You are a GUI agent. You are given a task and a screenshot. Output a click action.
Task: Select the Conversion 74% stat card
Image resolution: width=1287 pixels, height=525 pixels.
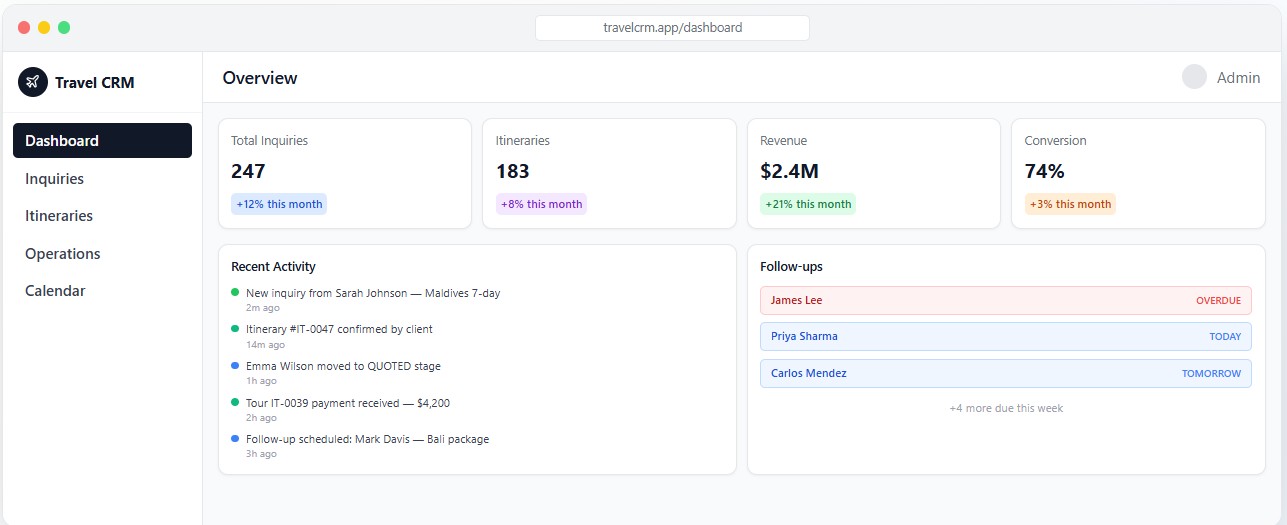(x=1137, y=173)
